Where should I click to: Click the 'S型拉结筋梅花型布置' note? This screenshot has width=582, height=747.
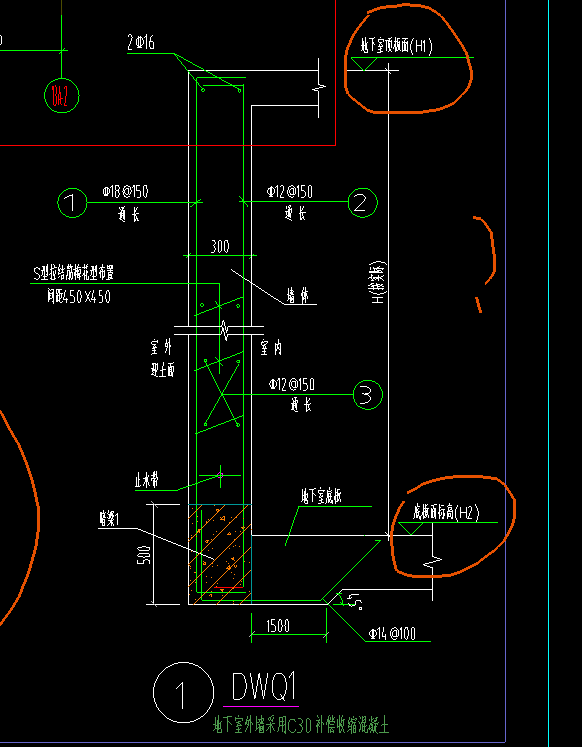(74, 273)
